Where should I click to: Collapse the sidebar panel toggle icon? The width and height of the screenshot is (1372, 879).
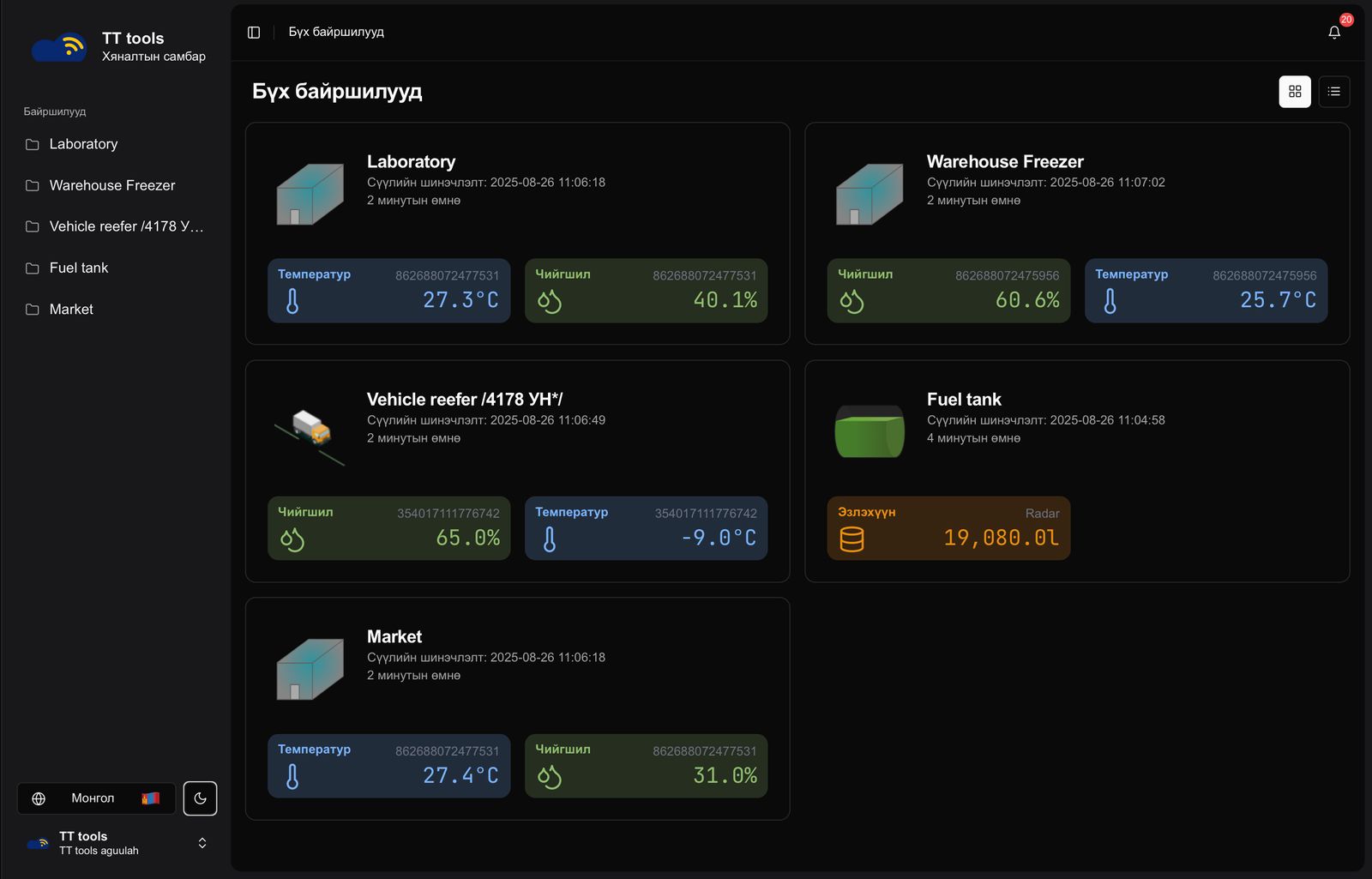click(x=254, y=33)
